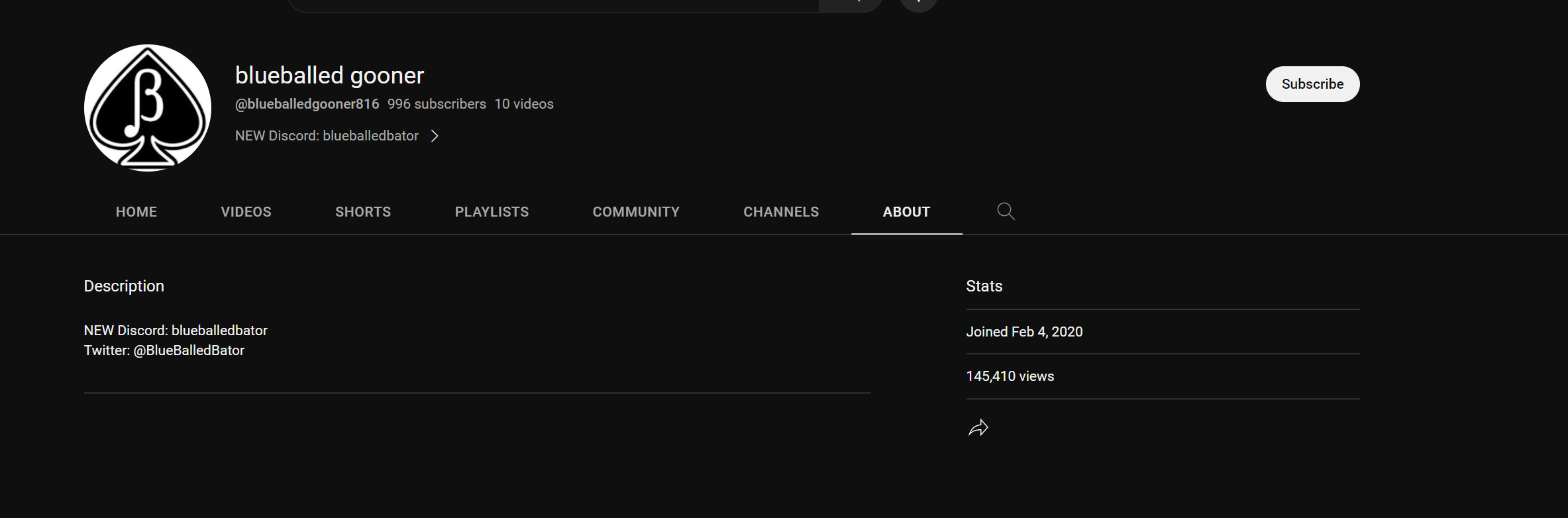
Task: Open the channel's spade avatar image
Action: 148,108
